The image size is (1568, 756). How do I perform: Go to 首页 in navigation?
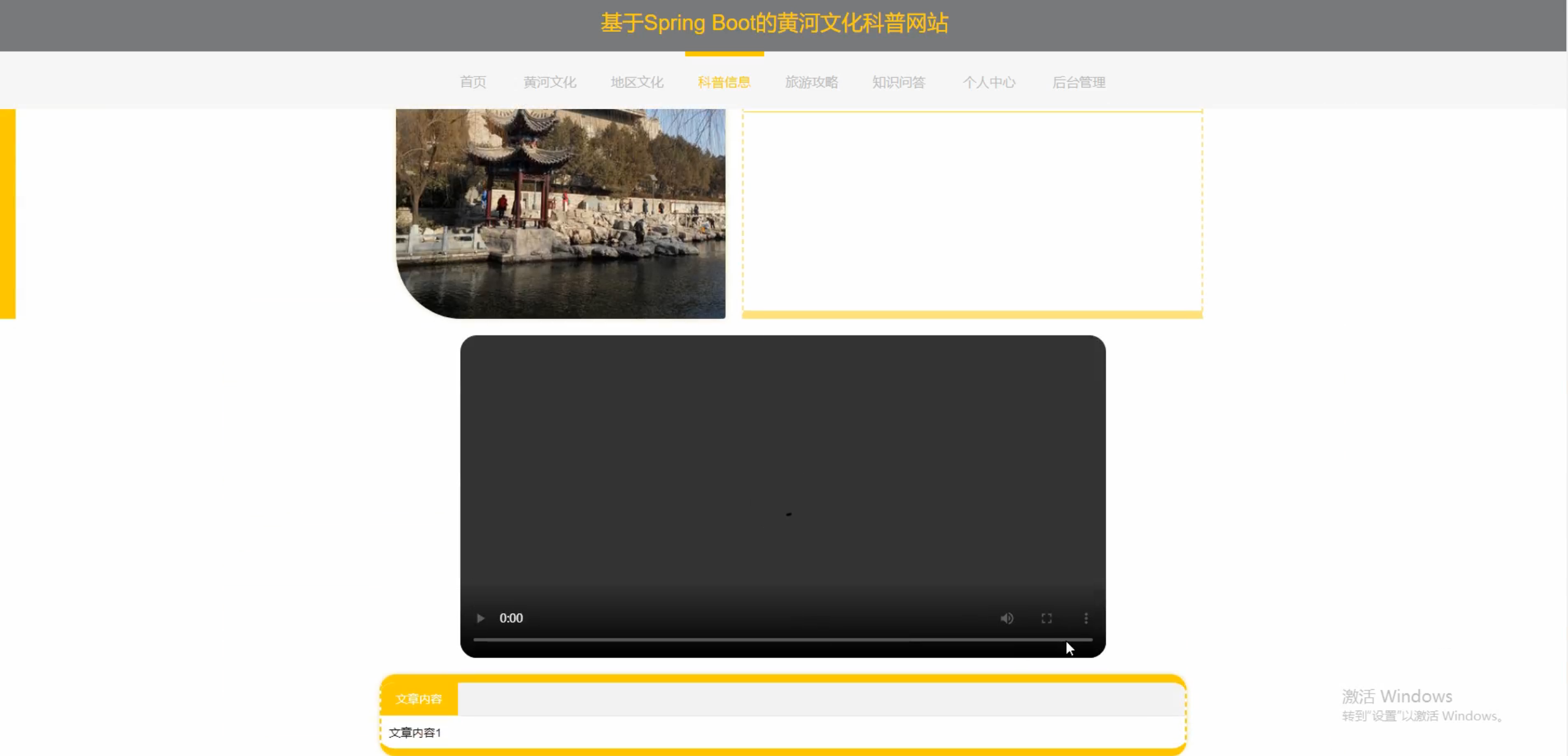(x=473, y=82)
